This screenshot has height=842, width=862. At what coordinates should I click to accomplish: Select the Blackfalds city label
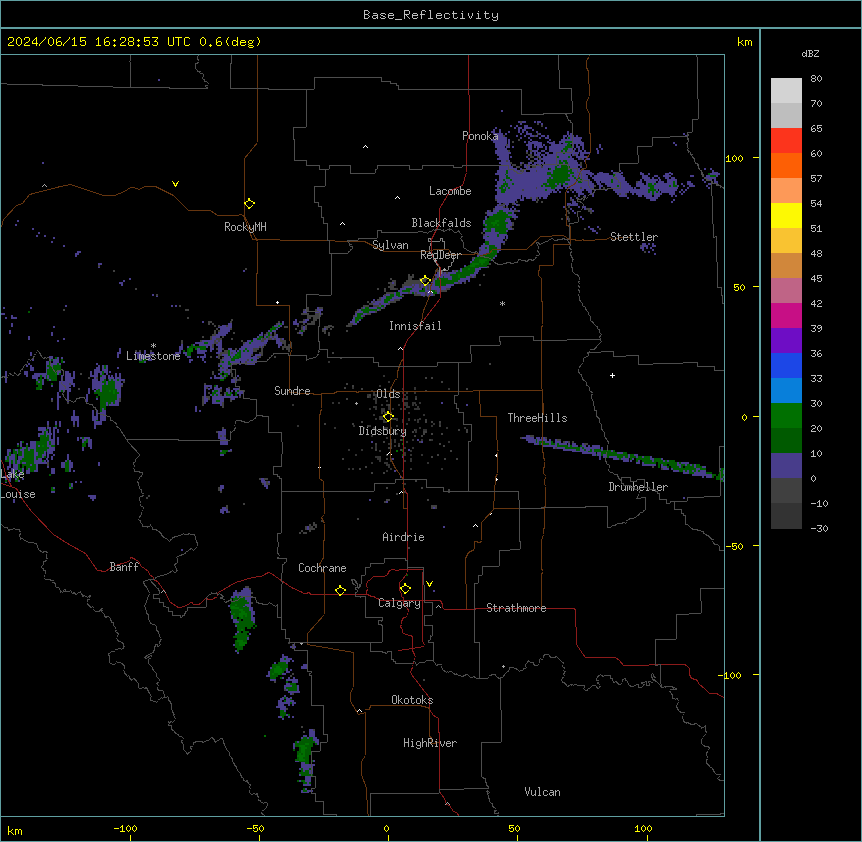(x=441, y=223)
